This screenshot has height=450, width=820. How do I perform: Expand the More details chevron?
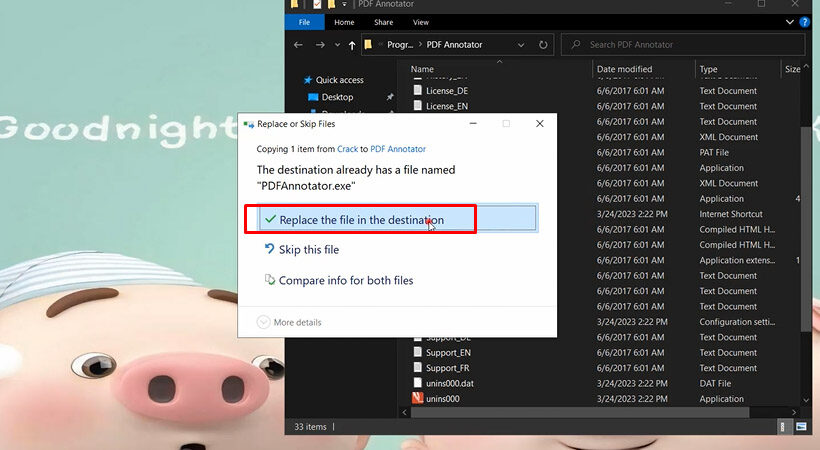264,322
